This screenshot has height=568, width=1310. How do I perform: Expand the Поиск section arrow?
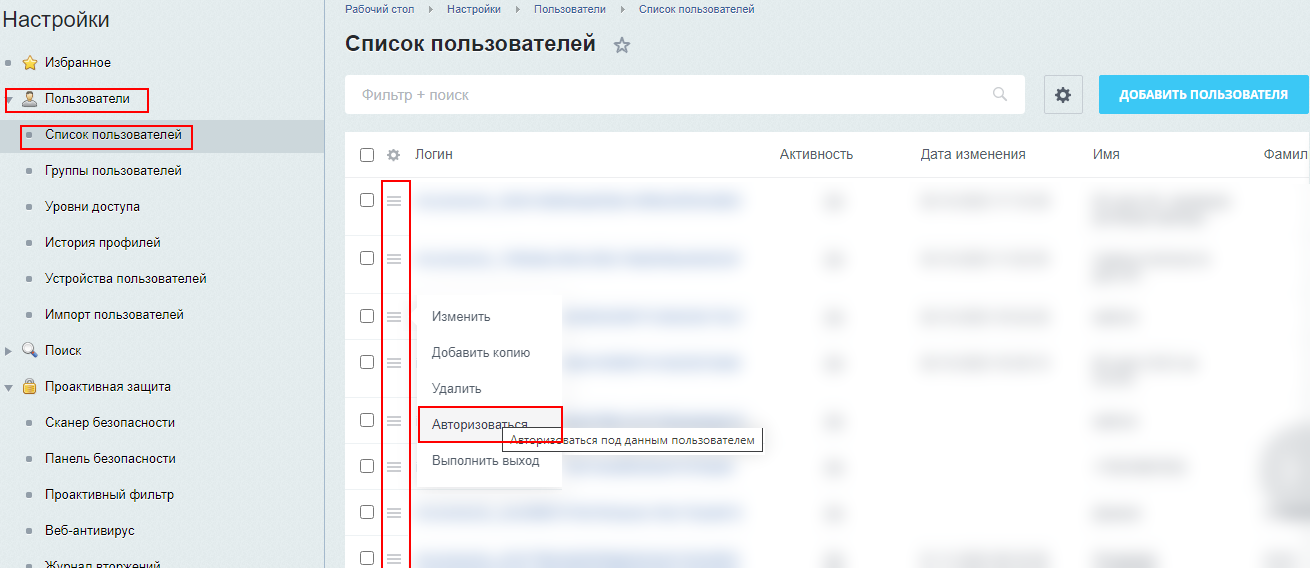click(9, 351)
